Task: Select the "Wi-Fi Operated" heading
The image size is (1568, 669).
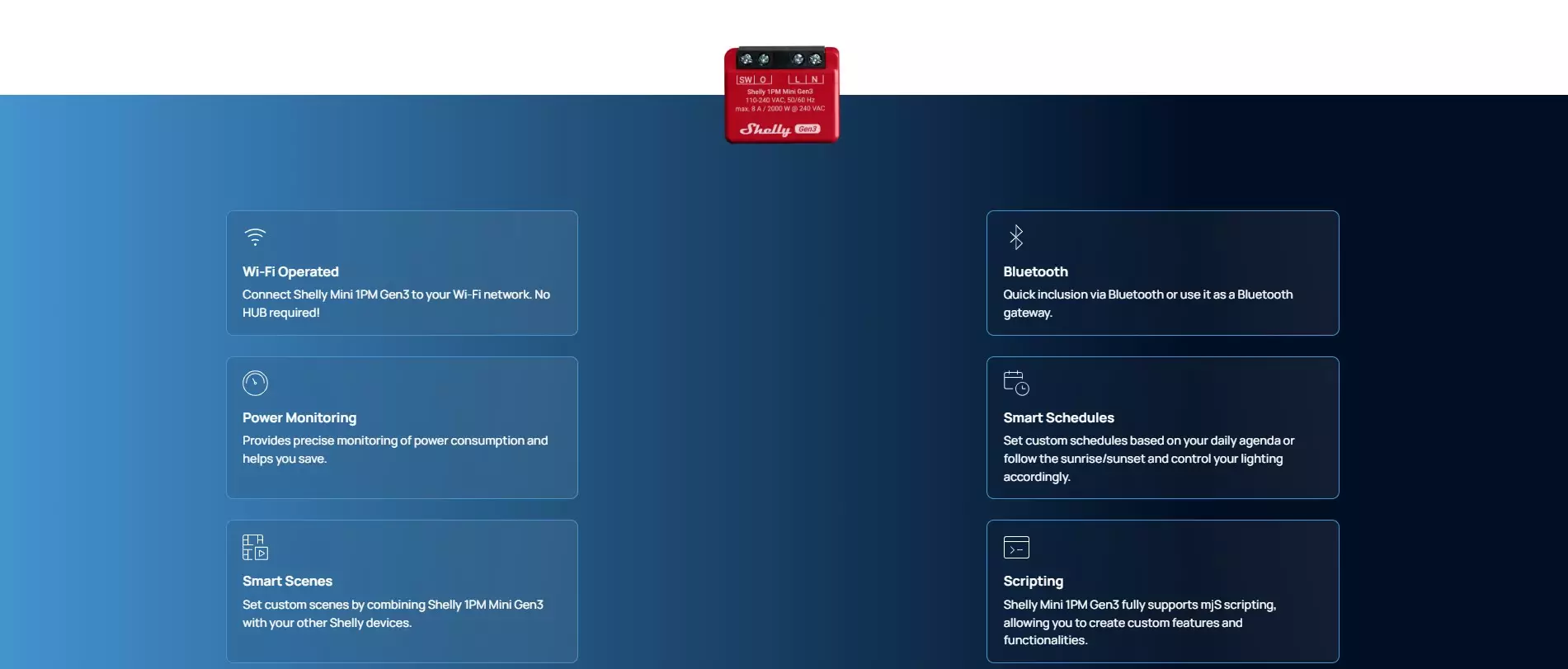Action: 290,271
